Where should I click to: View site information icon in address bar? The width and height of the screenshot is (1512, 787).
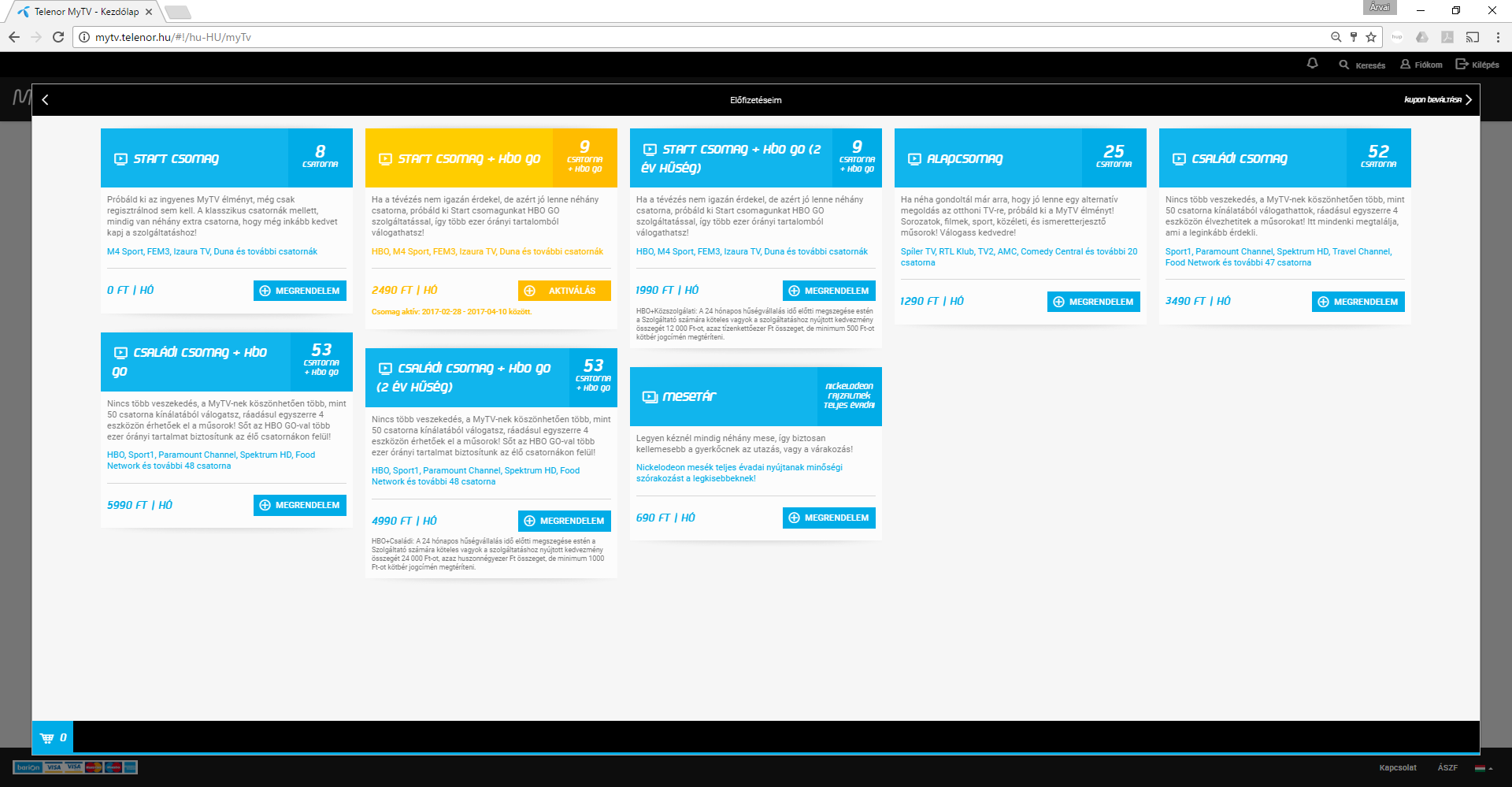[x=84, y=37]
